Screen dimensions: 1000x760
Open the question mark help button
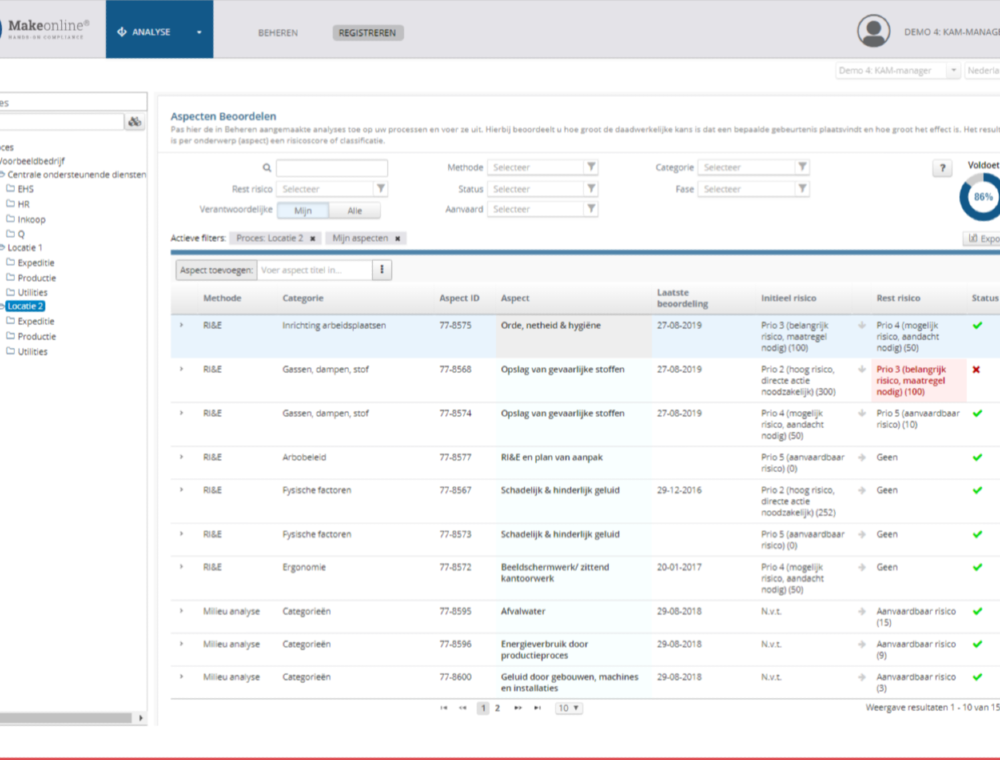pyautogui.click(x=942, y=169)
